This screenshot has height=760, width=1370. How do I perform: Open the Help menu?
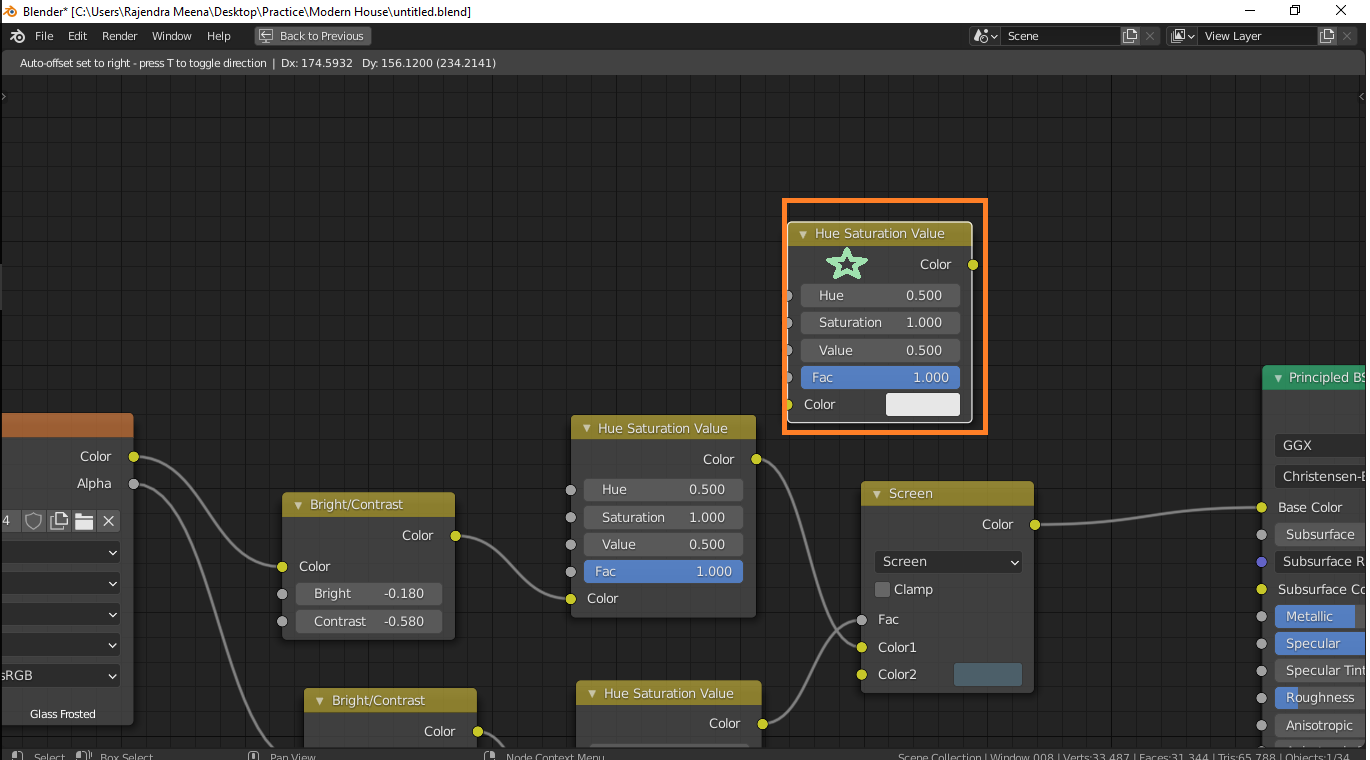[x=219, y=36]
